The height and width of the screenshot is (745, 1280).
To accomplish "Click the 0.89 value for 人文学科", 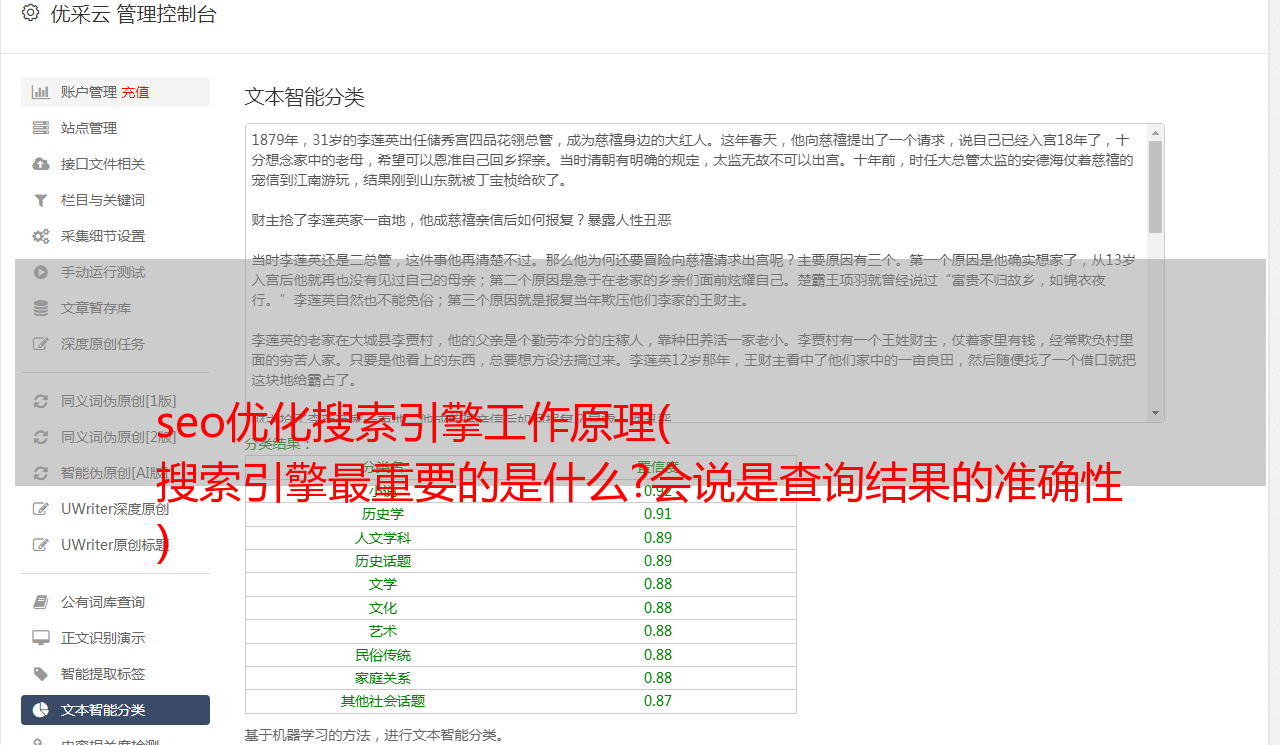I will (658, 538).
